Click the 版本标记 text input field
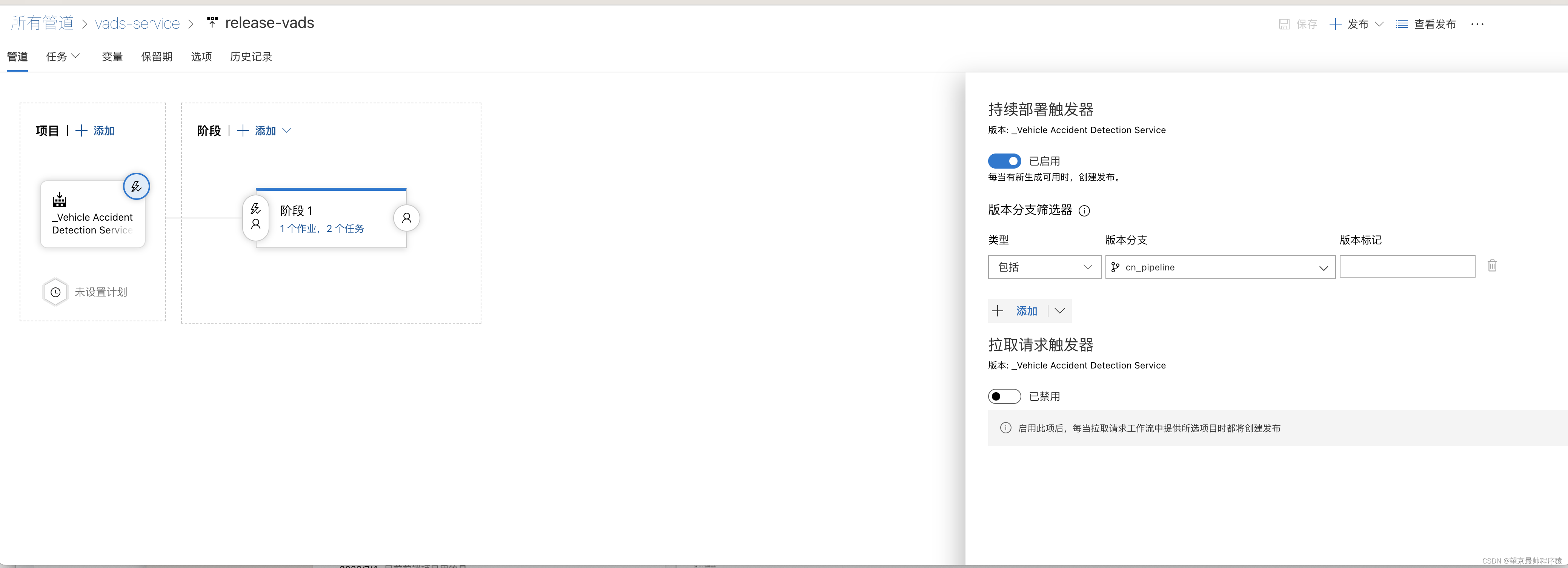The height and width of the screenshot is (568, 1568). [1407, 267]
